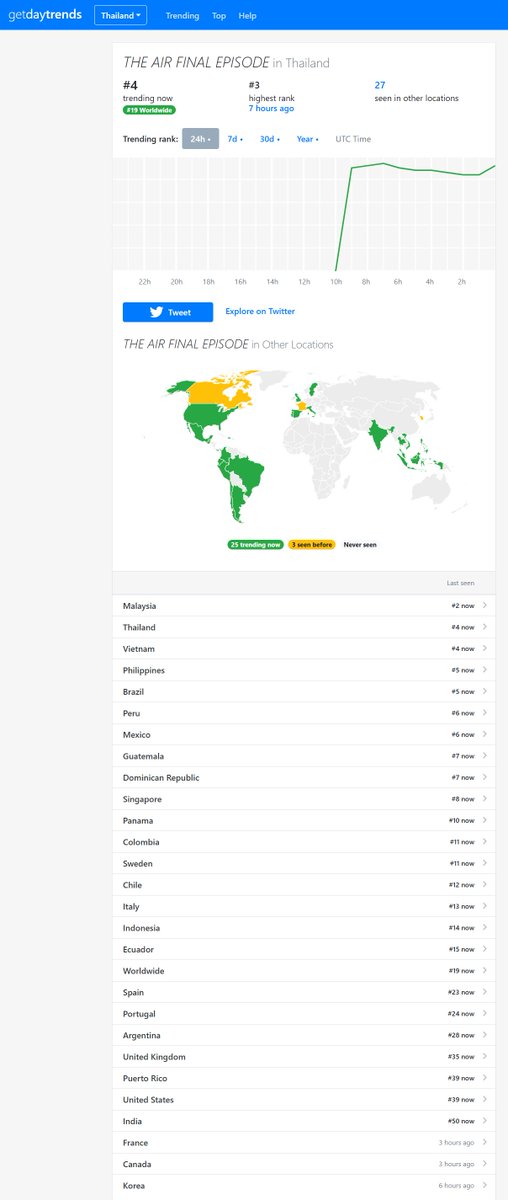508x1200 pixels.
Task: Open the Explore on Twitter link
Action: [x=260, y=312]
